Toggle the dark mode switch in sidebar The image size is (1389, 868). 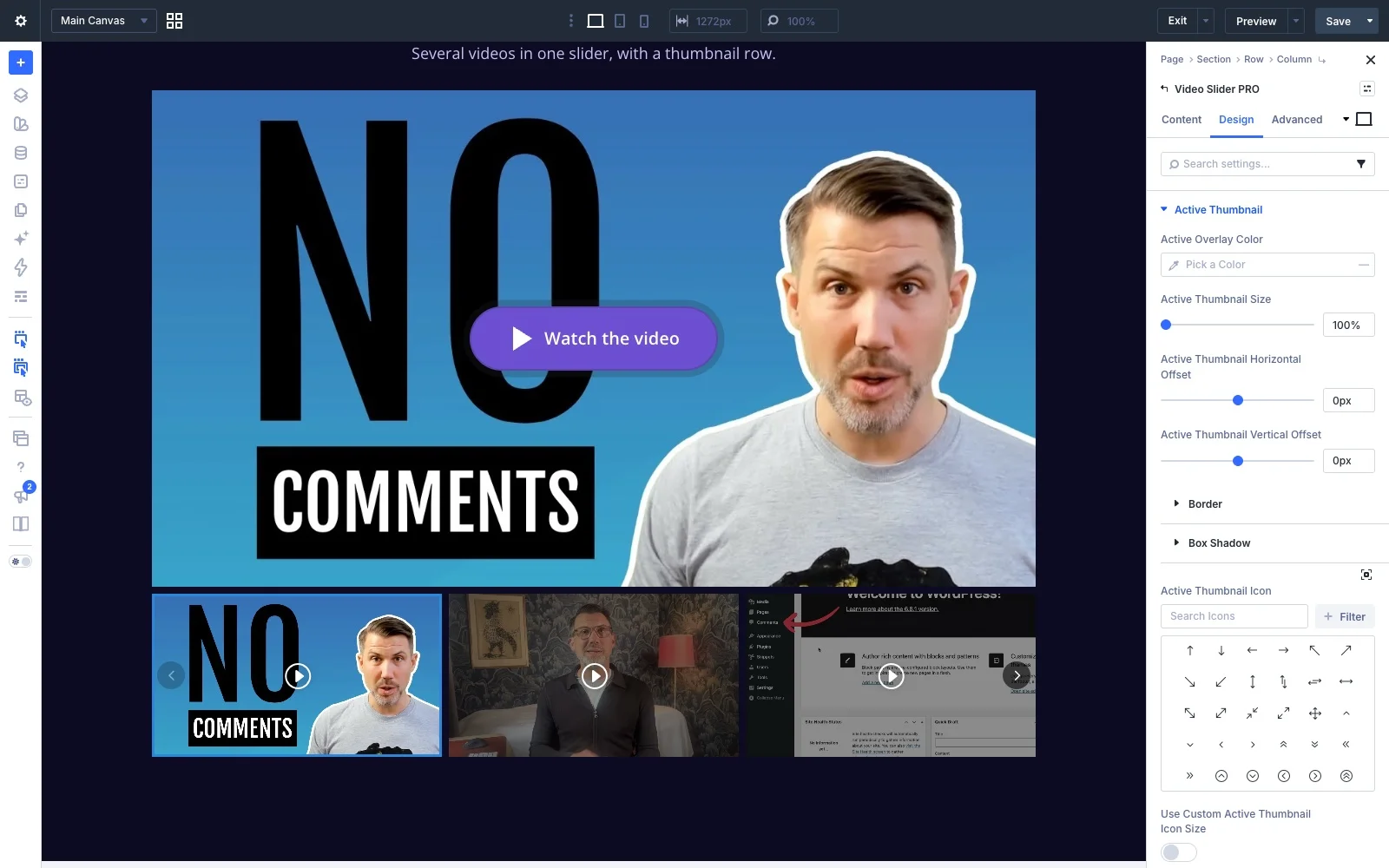tap(21, 562)
